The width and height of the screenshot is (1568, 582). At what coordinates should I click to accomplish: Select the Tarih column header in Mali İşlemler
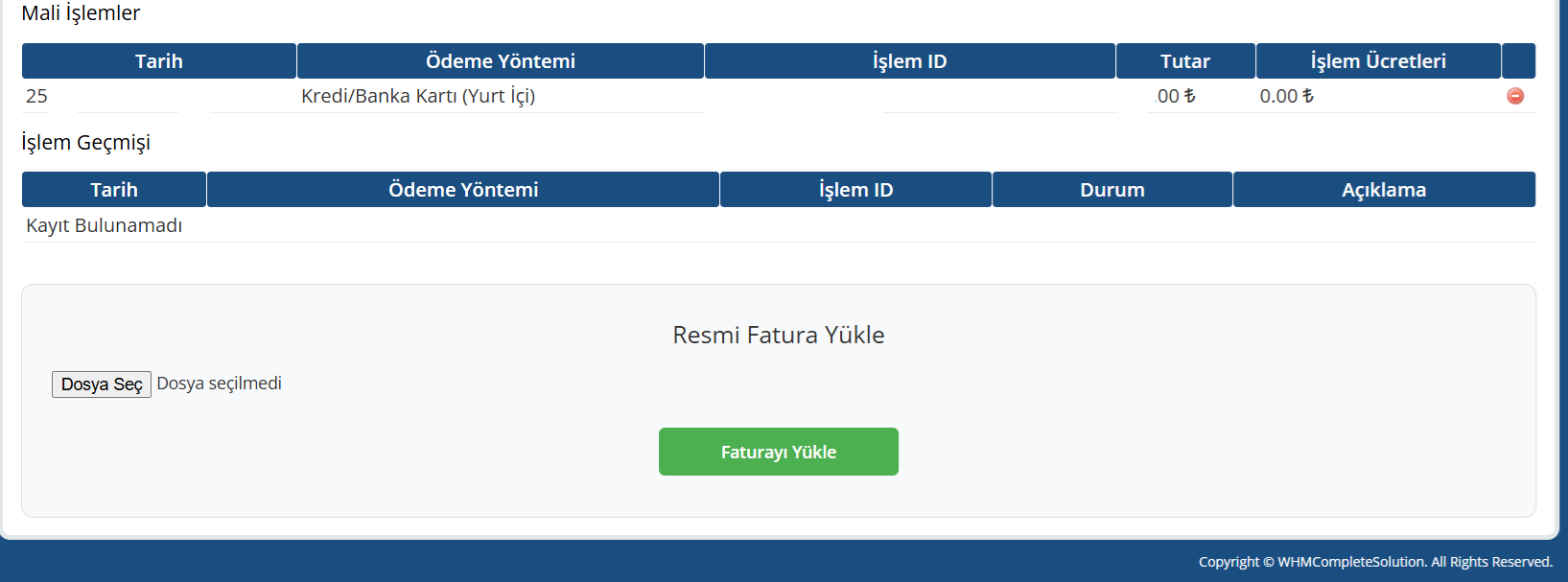point(158,60)
